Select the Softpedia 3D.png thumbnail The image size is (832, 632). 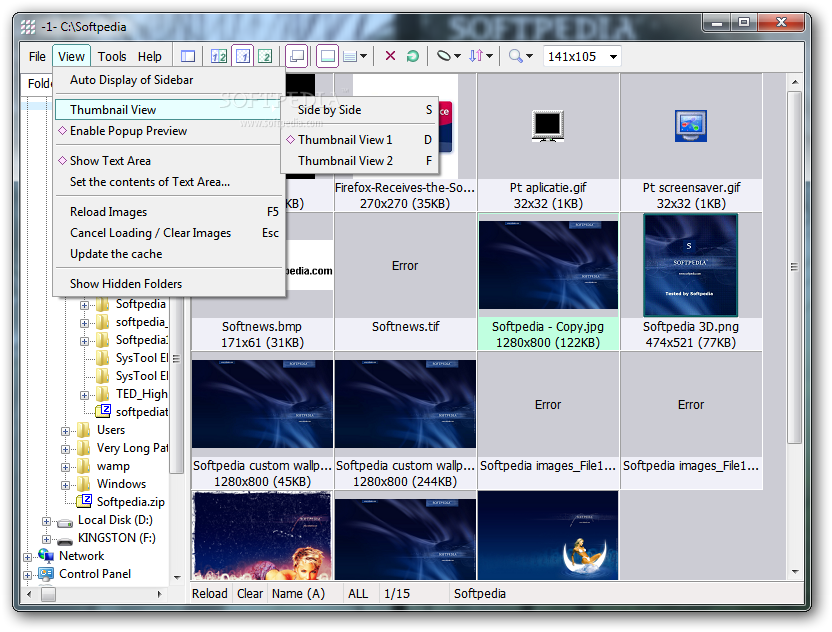coord(691,282)
